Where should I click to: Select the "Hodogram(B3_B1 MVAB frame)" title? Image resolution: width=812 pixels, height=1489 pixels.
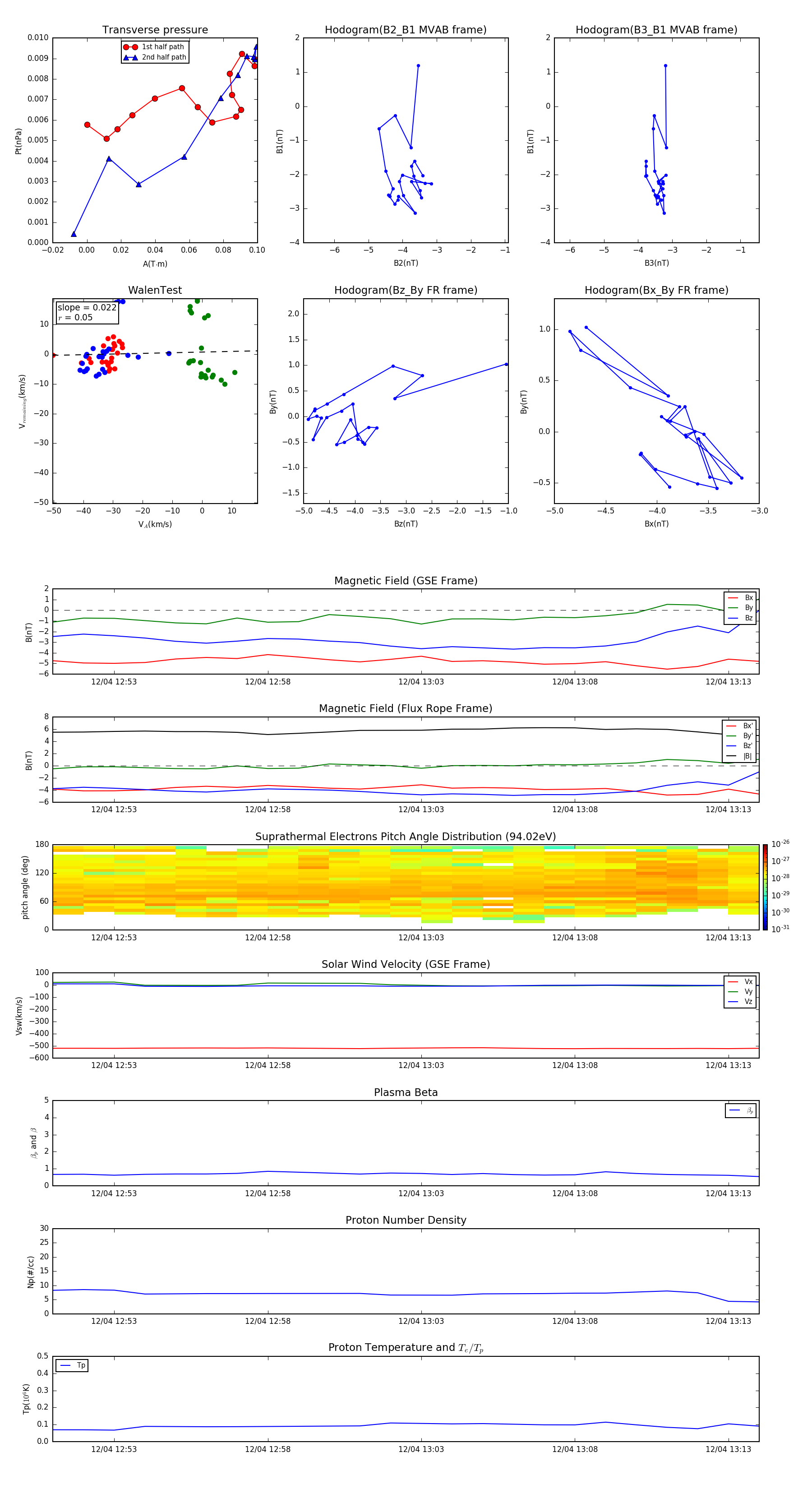[656, 30]
